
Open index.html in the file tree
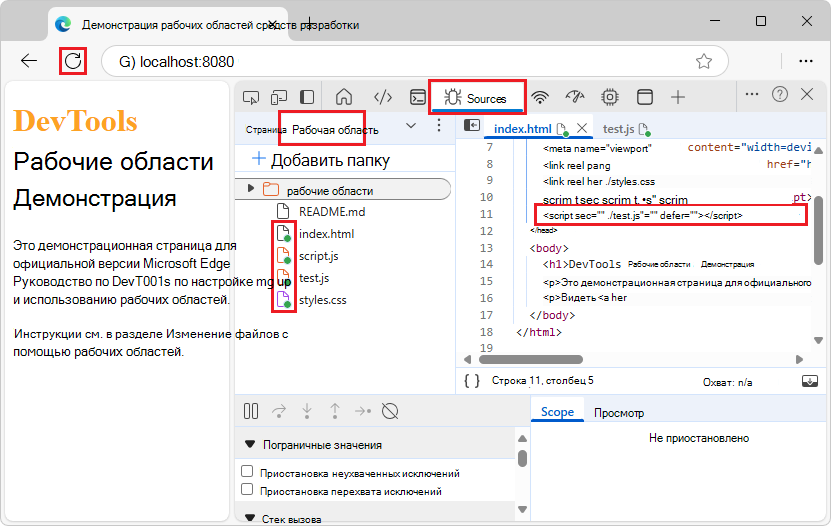[326, 234]
